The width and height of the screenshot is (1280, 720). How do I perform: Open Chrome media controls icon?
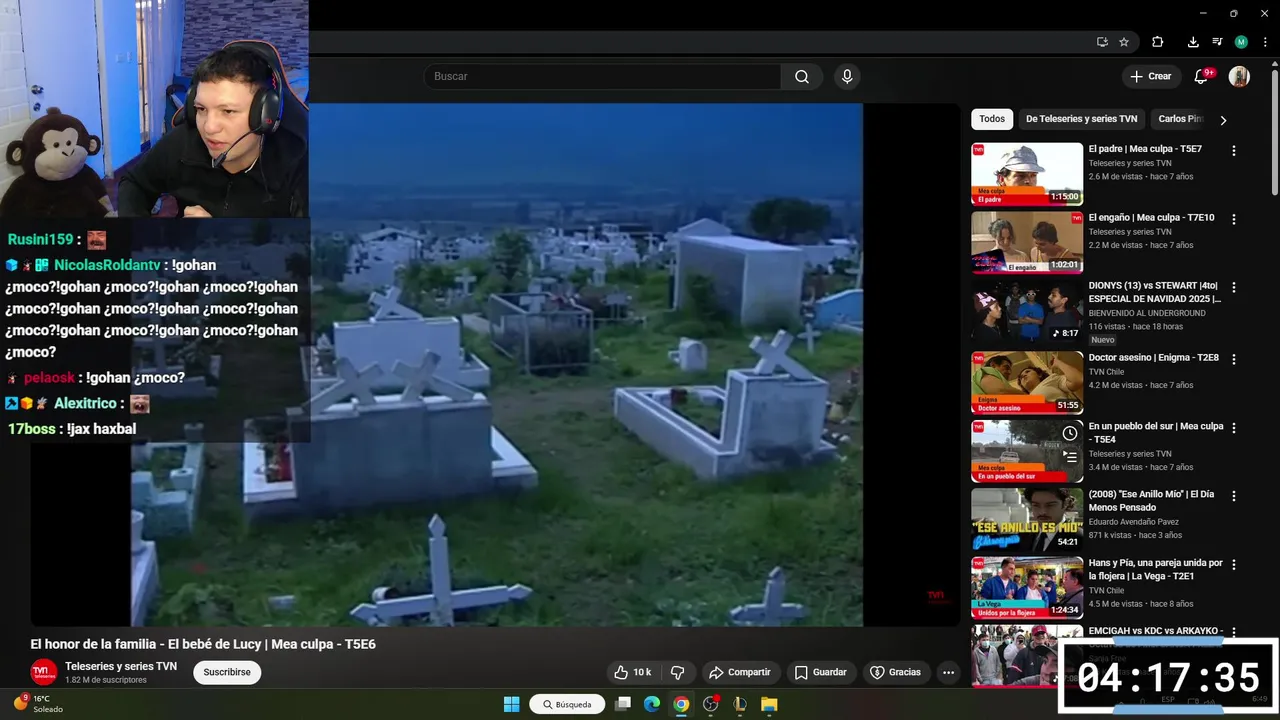1217,42
